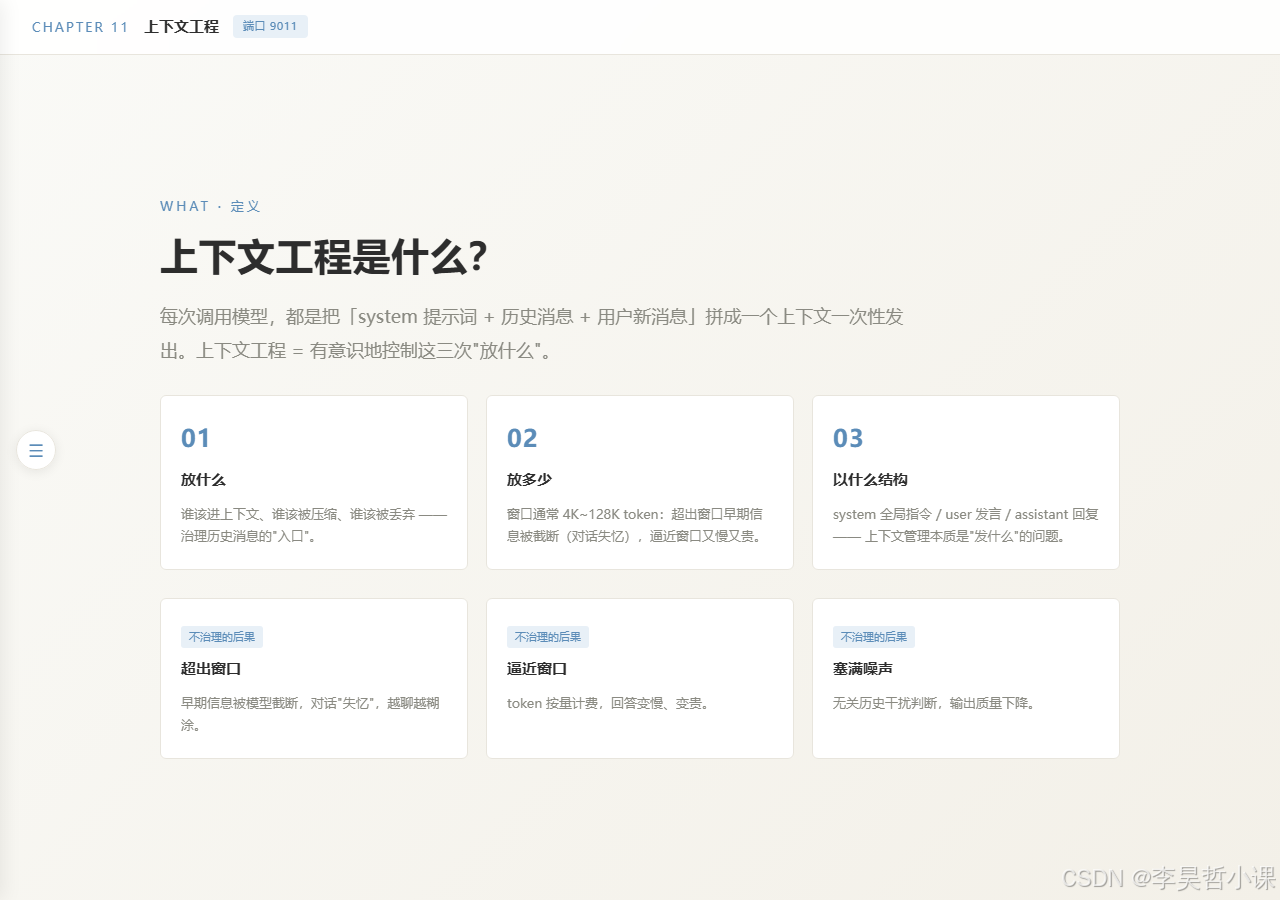
Task: Select the 逼近窗口 card title
Action: click(x=537, y=669)
